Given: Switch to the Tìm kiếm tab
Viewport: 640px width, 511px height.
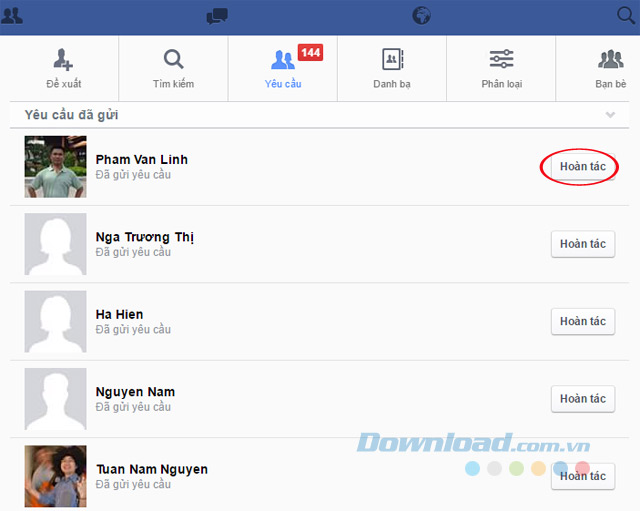Looking at the screenshot, I should (173, 69).
